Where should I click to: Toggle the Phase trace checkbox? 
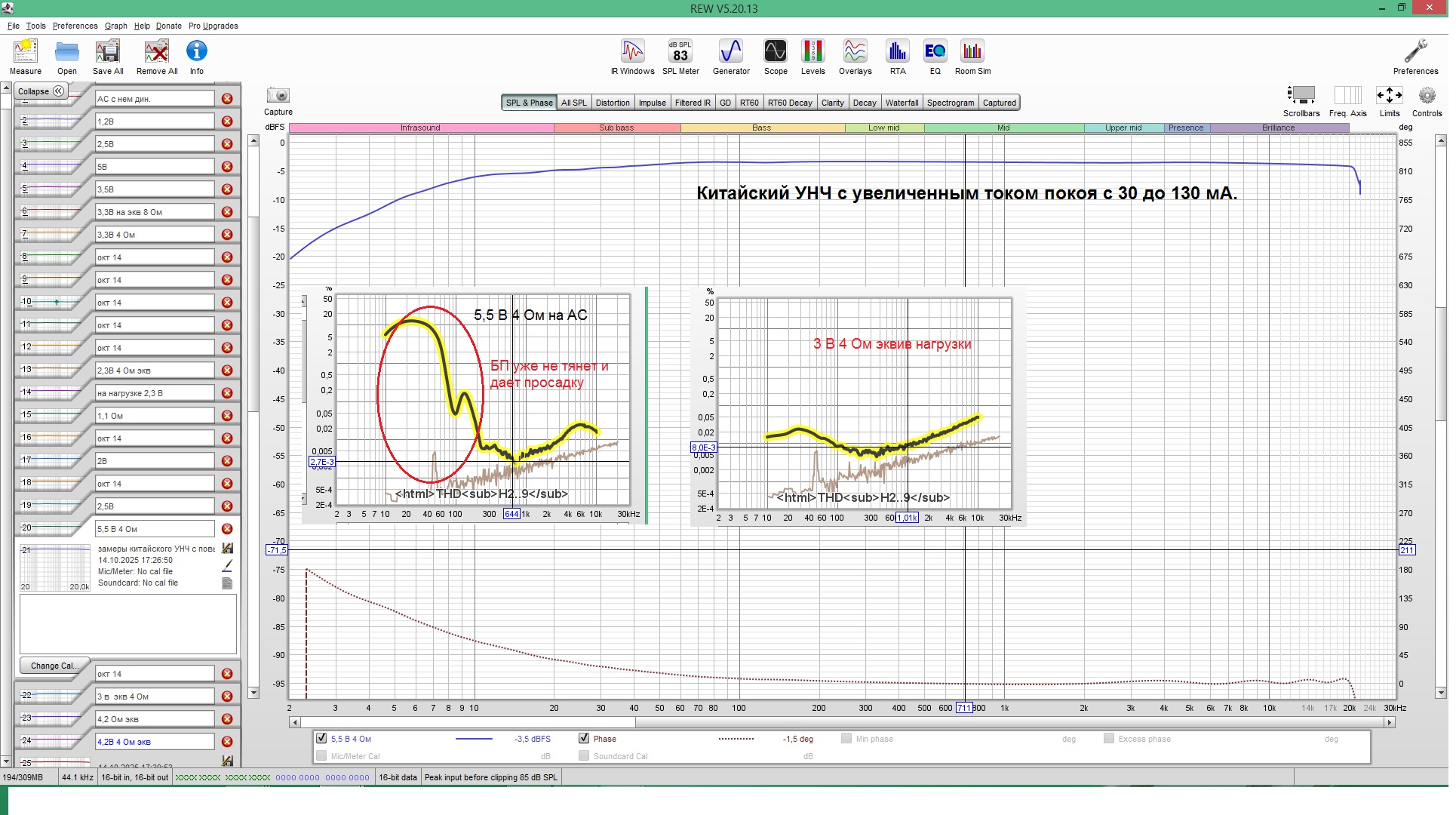pyautogui.click(x=584, y=738)
